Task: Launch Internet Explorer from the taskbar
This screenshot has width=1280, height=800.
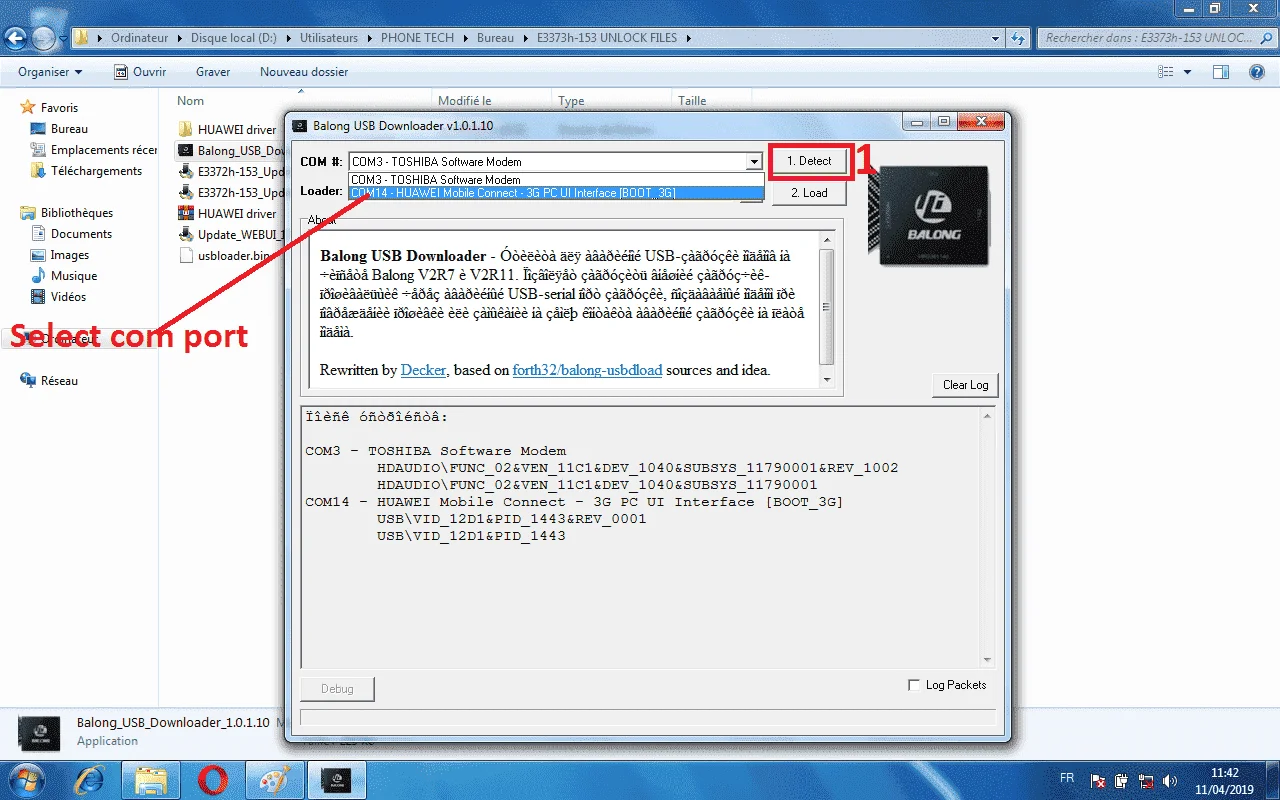Action: (x=91, y=779)
